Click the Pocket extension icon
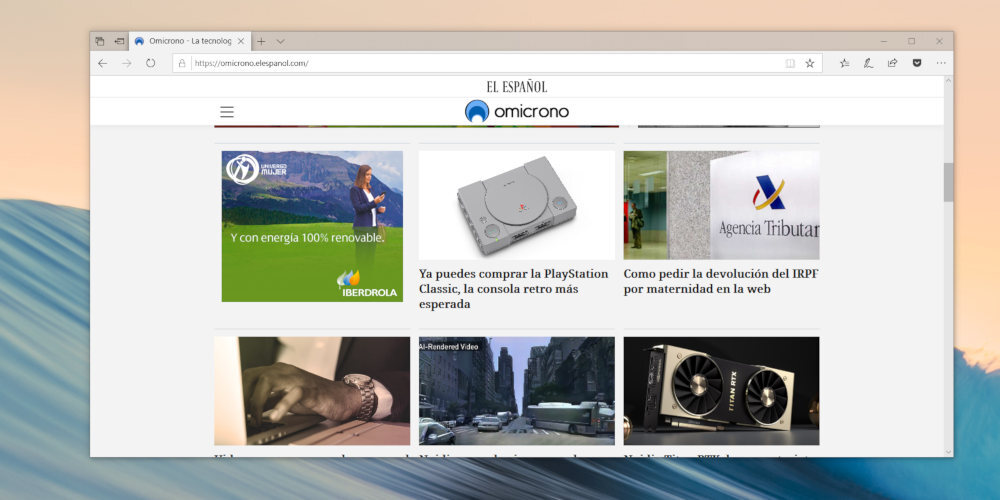This screenshot has height=500, width=1000. [x=916, y=63]
